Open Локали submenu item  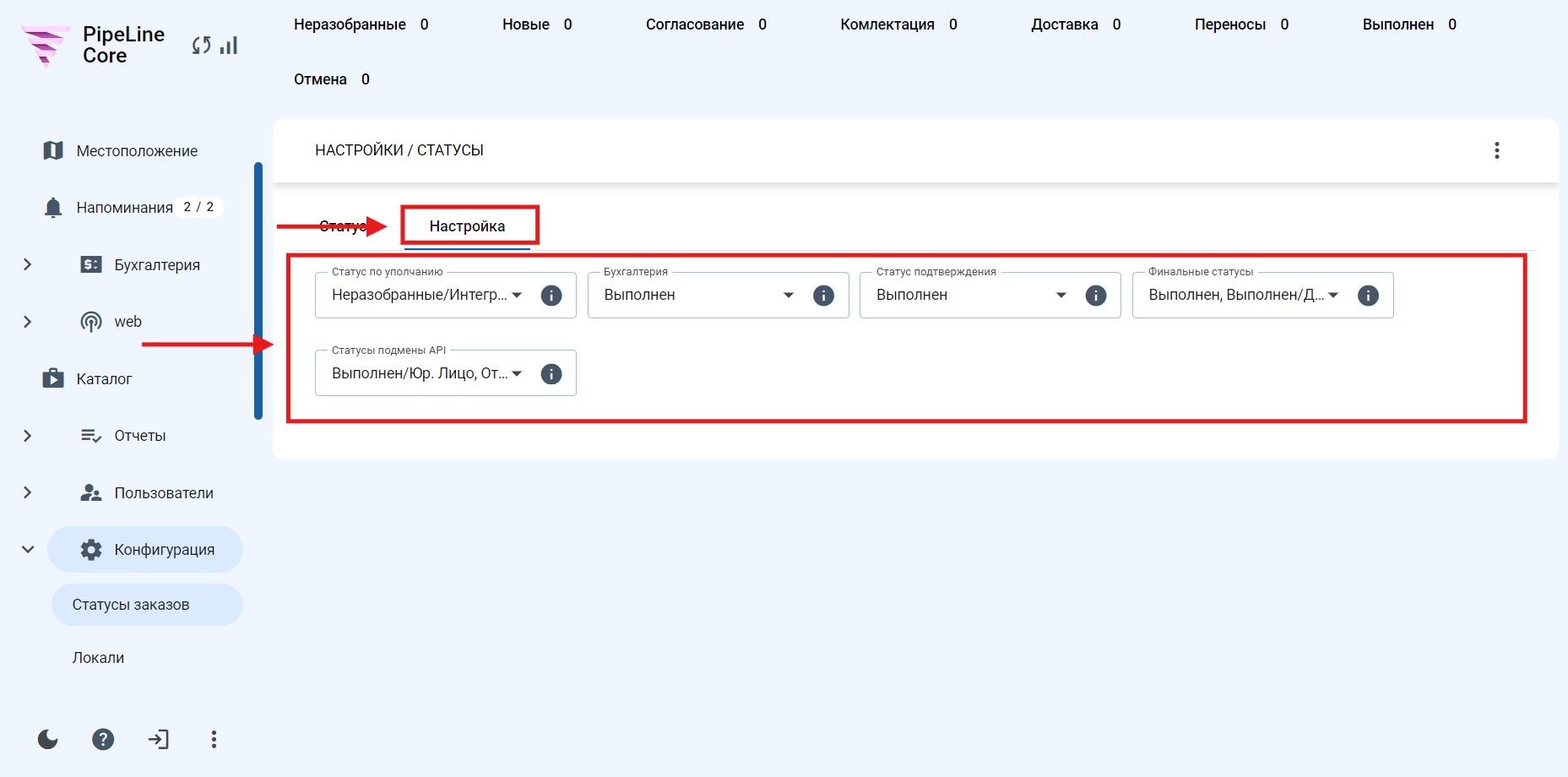coord(98,658)
